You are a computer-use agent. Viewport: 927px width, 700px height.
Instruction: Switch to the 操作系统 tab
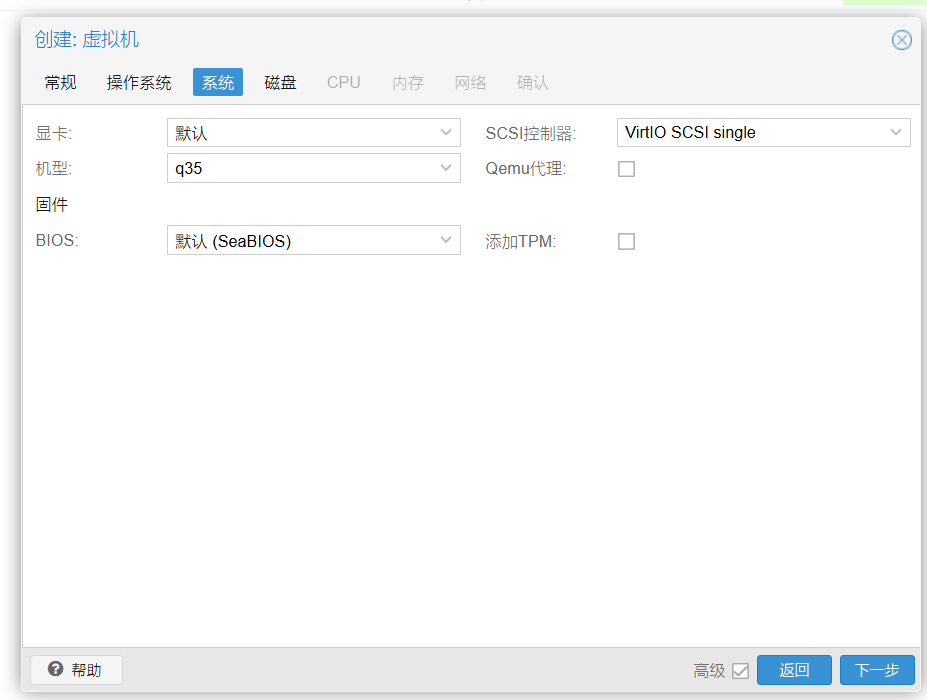(139, 82)
